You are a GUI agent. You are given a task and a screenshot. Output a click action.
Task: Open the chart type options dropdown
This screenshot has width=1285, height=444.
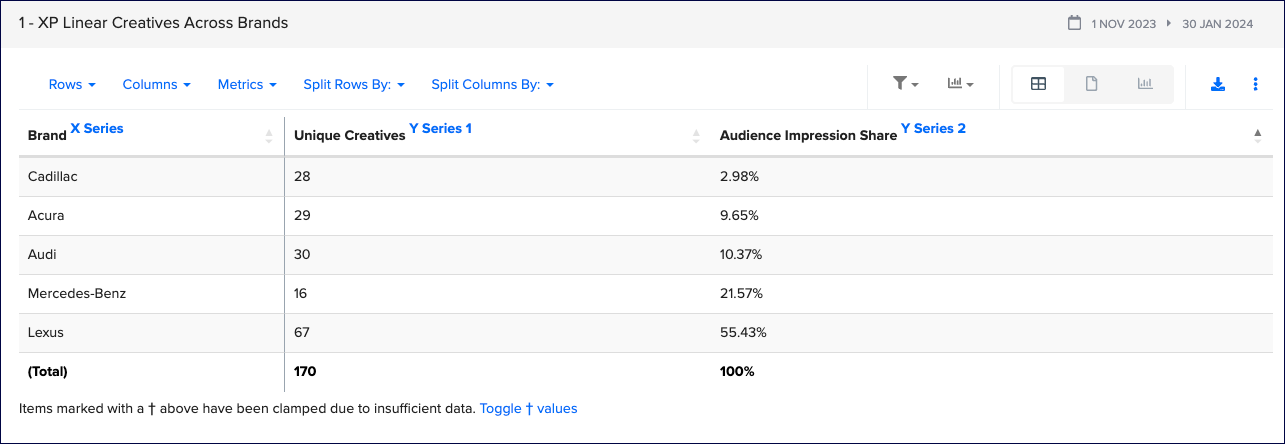click(x=960, y=85)
